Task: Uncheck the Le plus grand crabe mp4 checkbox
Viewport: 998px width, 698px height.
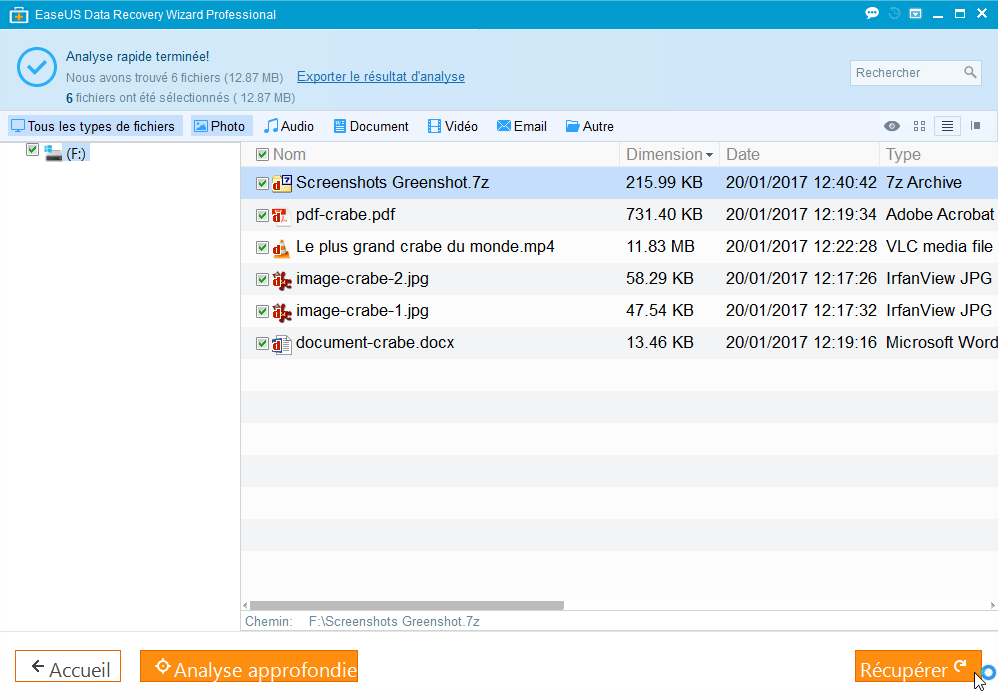Action: pos(262,248)
